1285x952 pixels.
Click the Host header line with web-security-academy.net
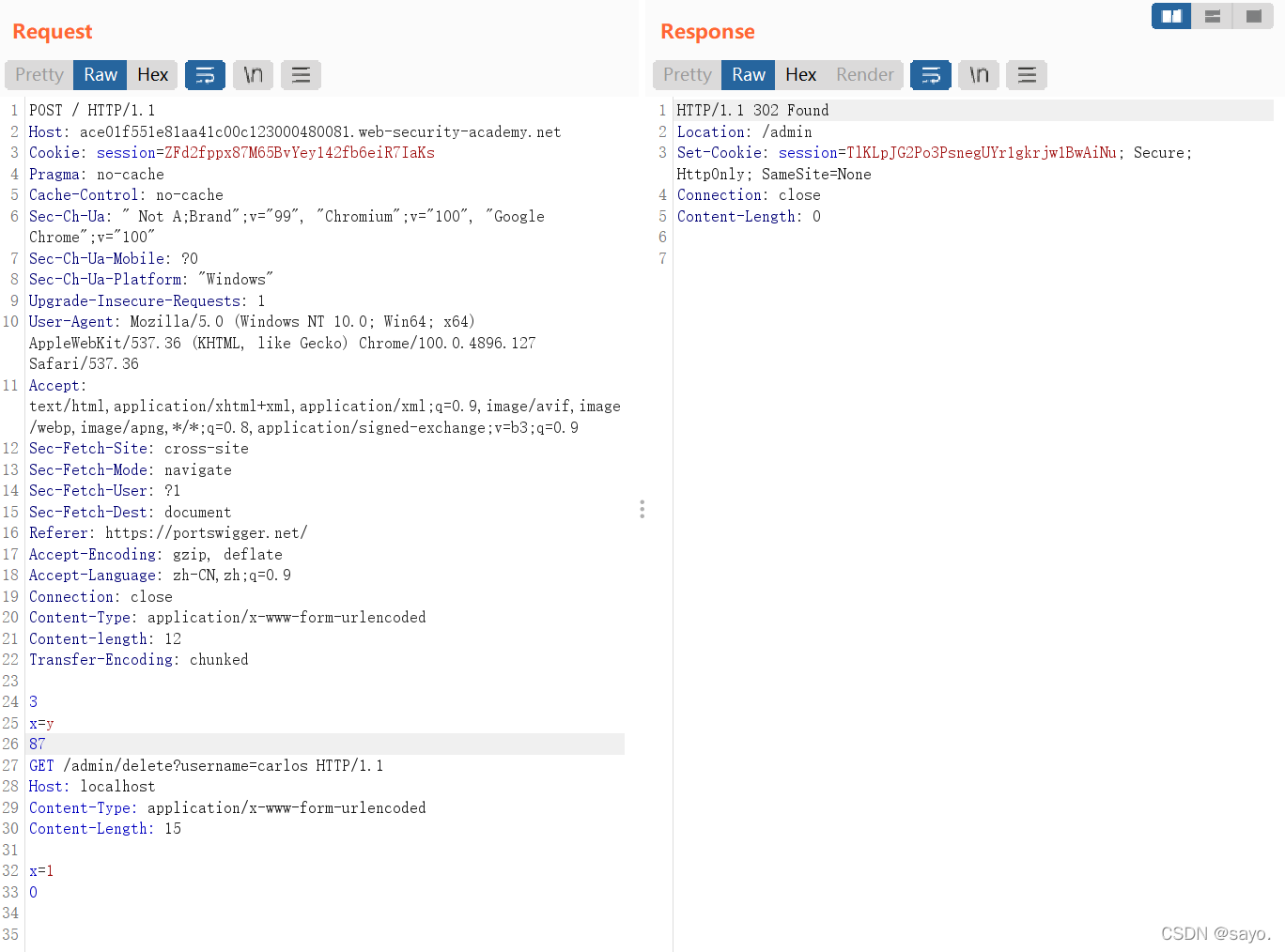tap(295, 132)
